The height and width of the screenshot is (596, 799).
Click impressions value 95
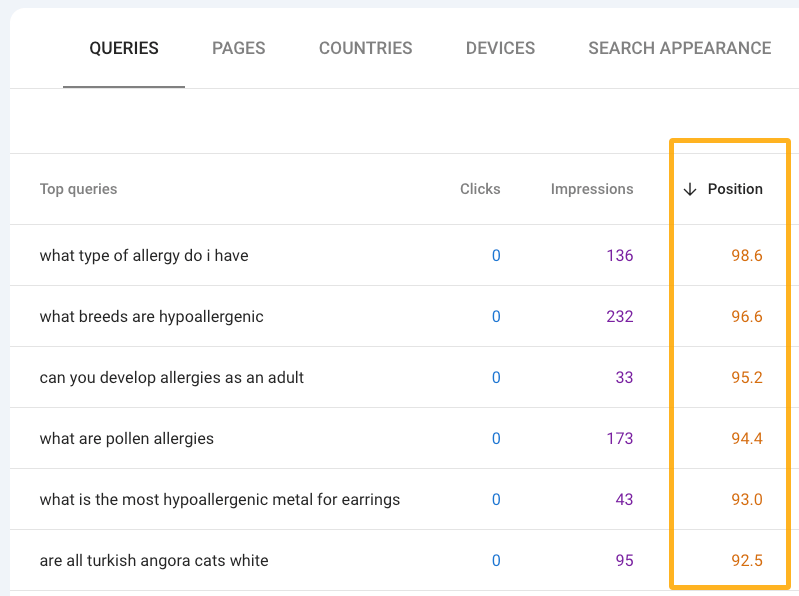coord(624,560)
